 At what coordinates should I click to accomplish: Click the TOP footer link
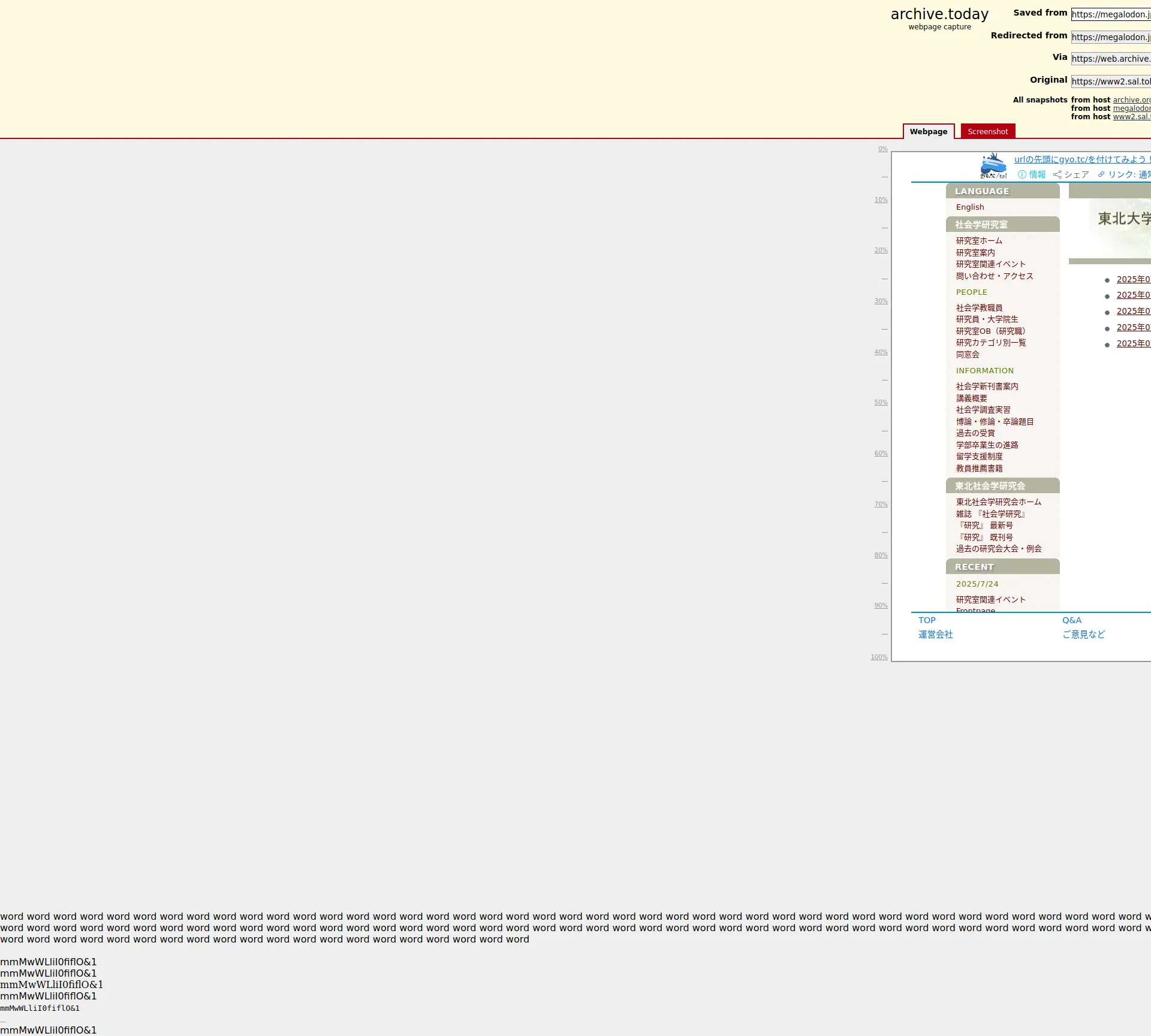[x=927, y=621]
